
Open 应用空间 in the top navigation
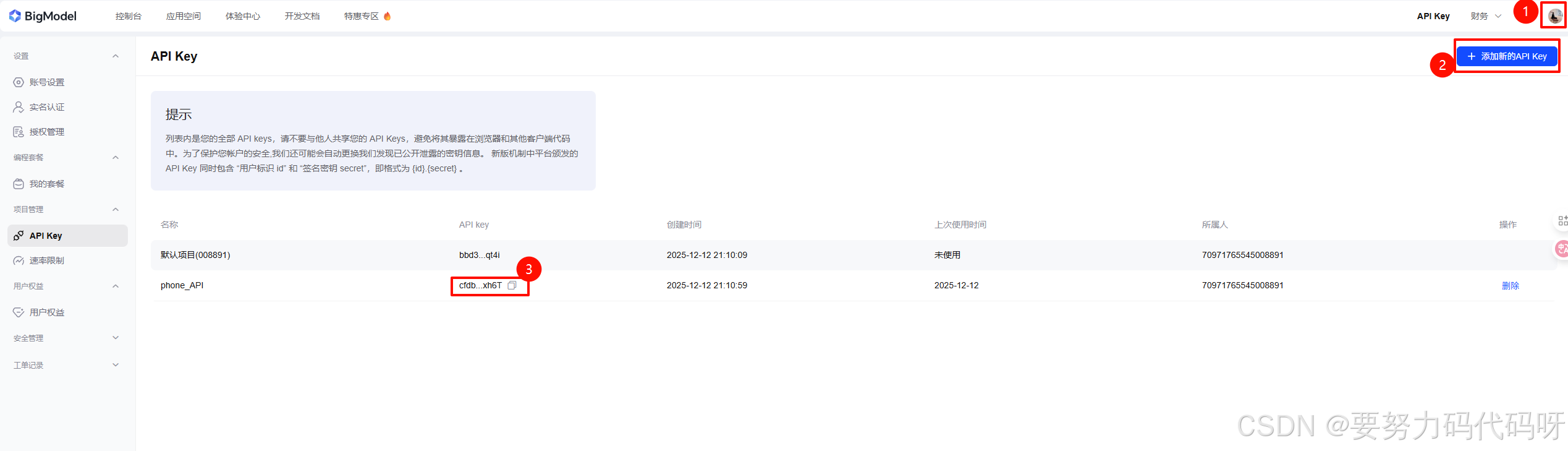[184, 16]
